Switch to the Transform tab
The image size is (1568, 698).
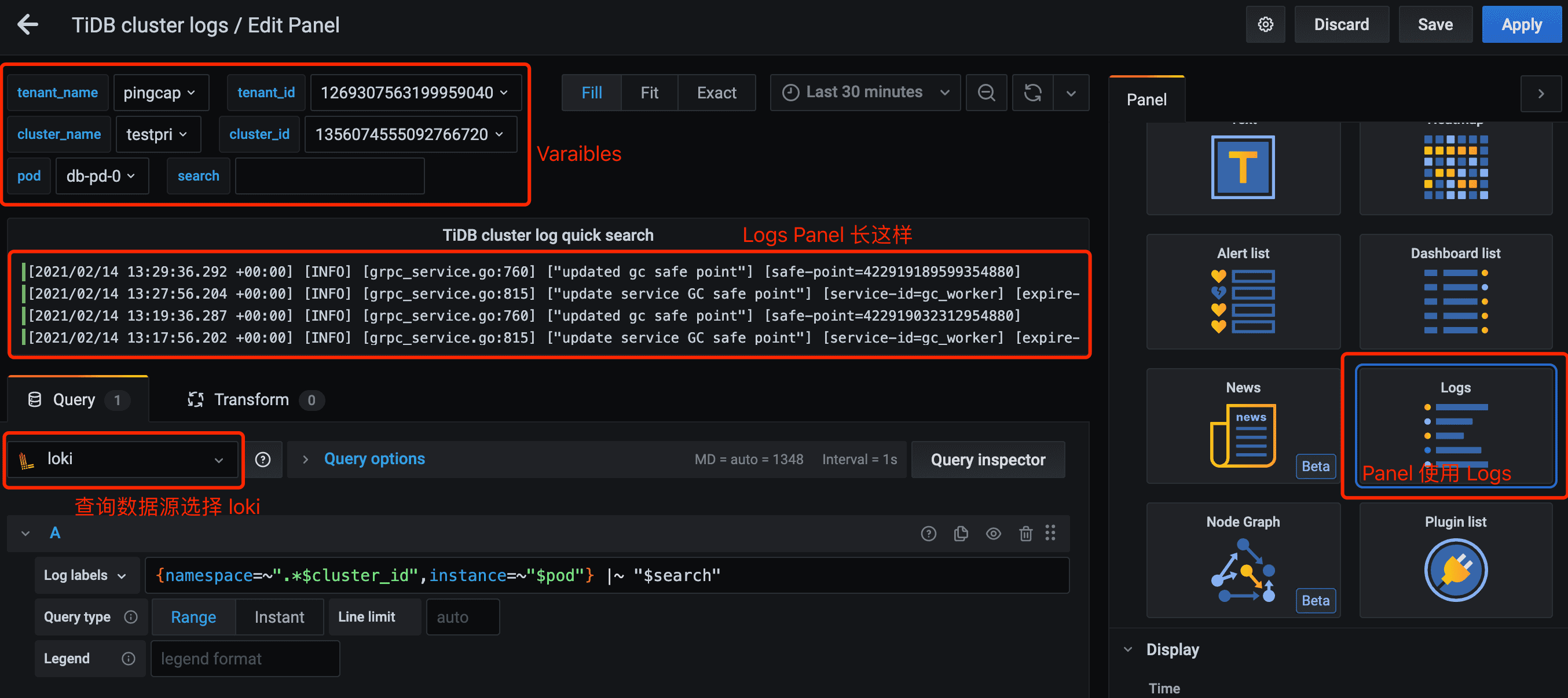click(251, 400)
